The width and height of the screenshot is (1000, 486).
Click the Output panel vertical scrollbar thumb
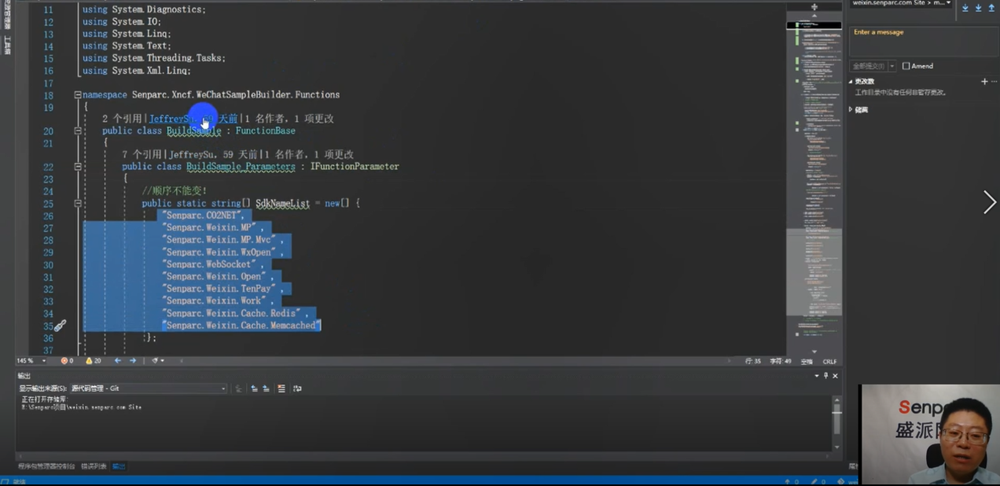click(835, 418)
